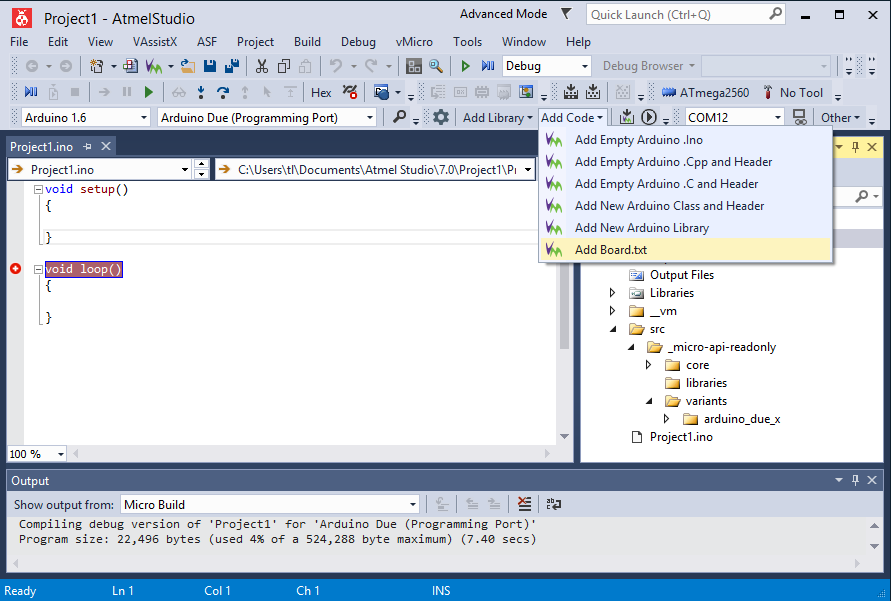Click the Build and Upload play icon

coord(649,117)
